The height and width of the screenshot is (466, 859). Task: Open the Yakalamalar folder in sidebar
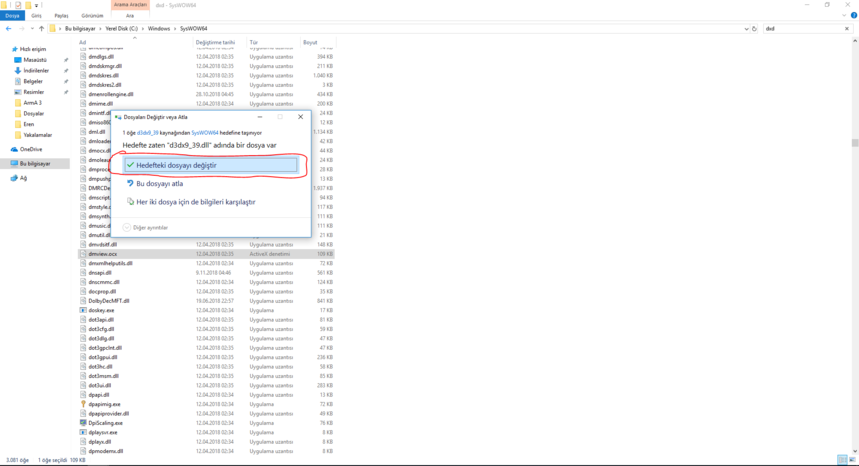point(37,135)
